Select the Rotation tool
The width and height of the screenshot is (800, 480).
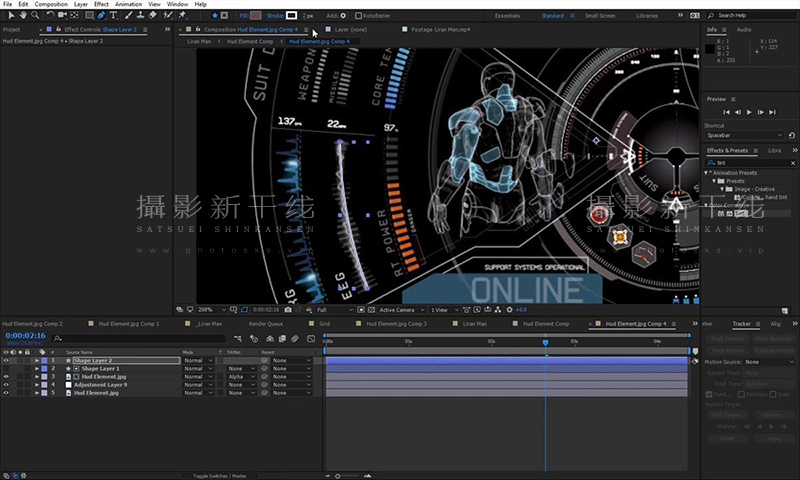(x=51, y=15)
